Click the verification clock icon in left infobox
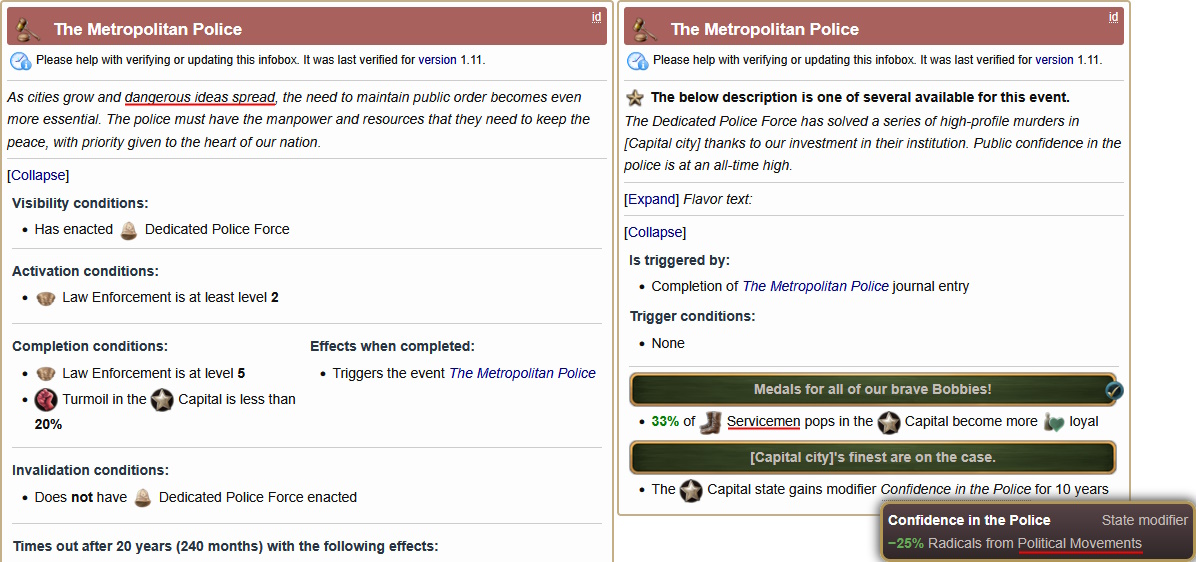The width and height of the screenshot is (1196, 562). [20, 60]
